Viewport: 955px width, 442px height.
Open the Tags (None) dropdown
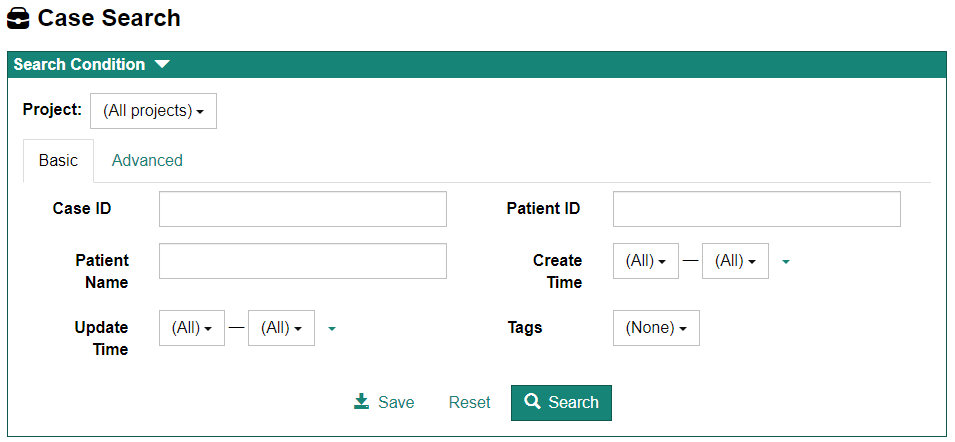click(x=655, y=328)
